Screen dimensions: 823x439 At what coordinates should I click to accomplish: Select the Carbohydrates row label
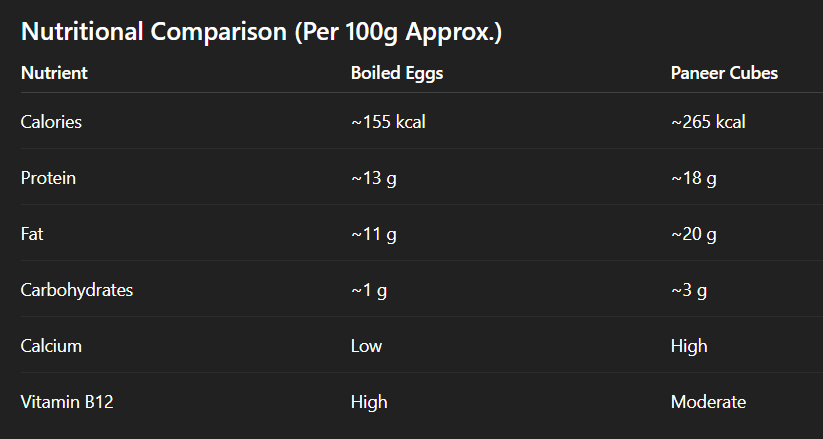76,290
